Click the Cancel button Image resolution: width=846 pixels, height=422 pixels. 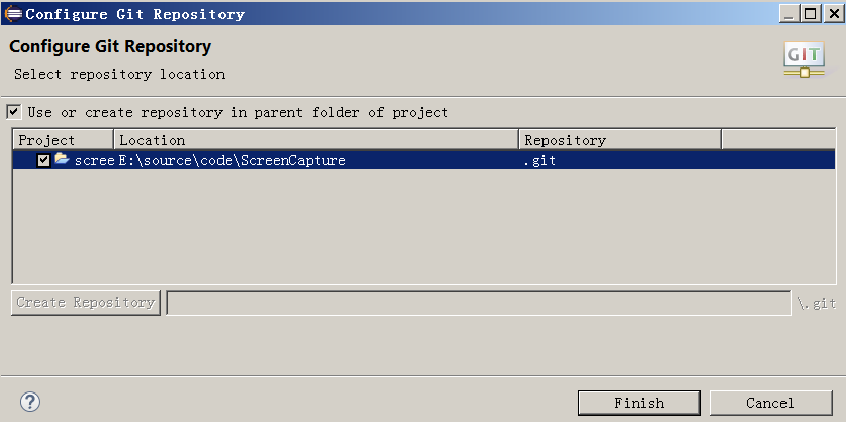(x=770, y=403)
